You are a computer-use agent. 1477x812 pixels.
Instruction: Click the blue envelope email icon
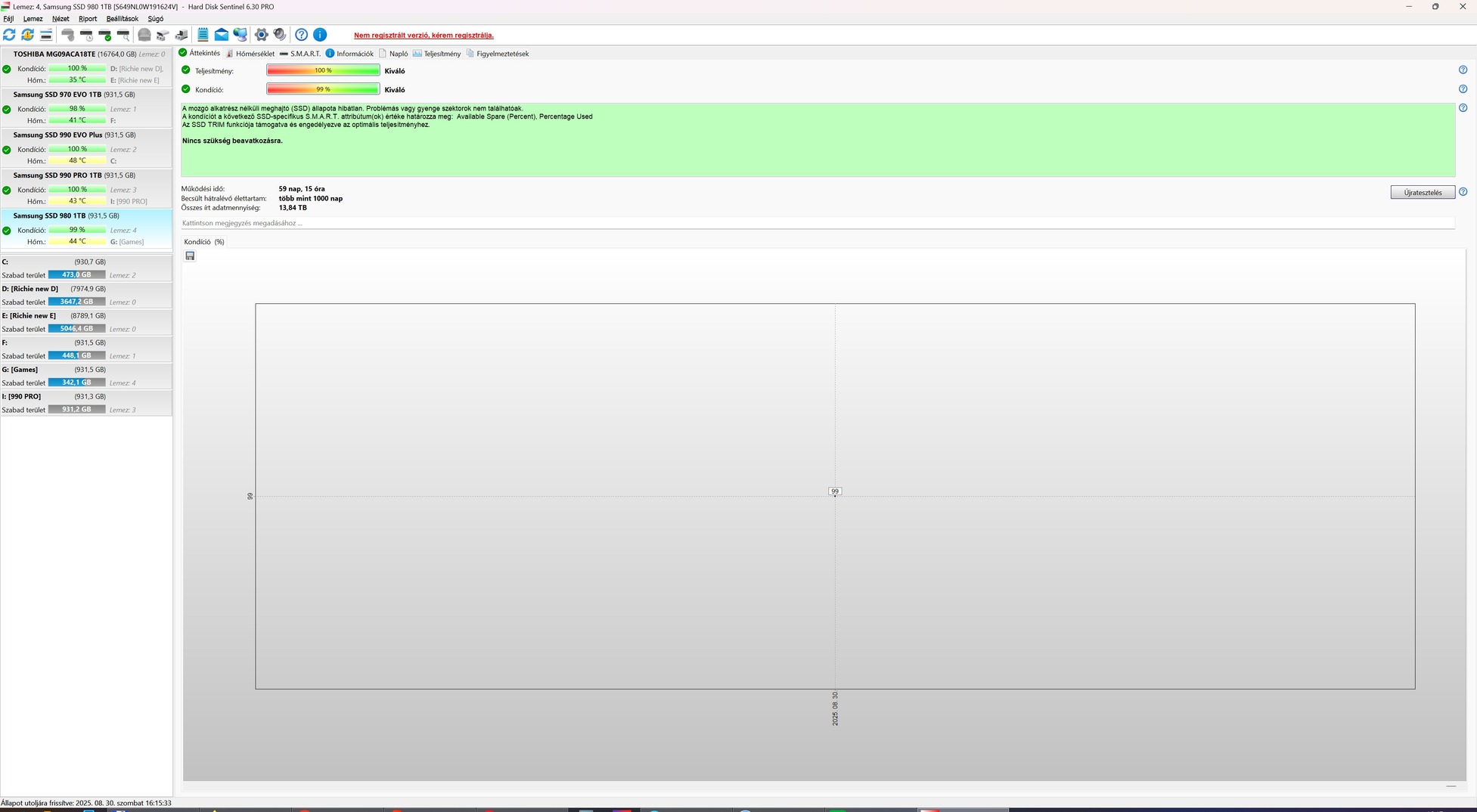(x=222, y=35)
